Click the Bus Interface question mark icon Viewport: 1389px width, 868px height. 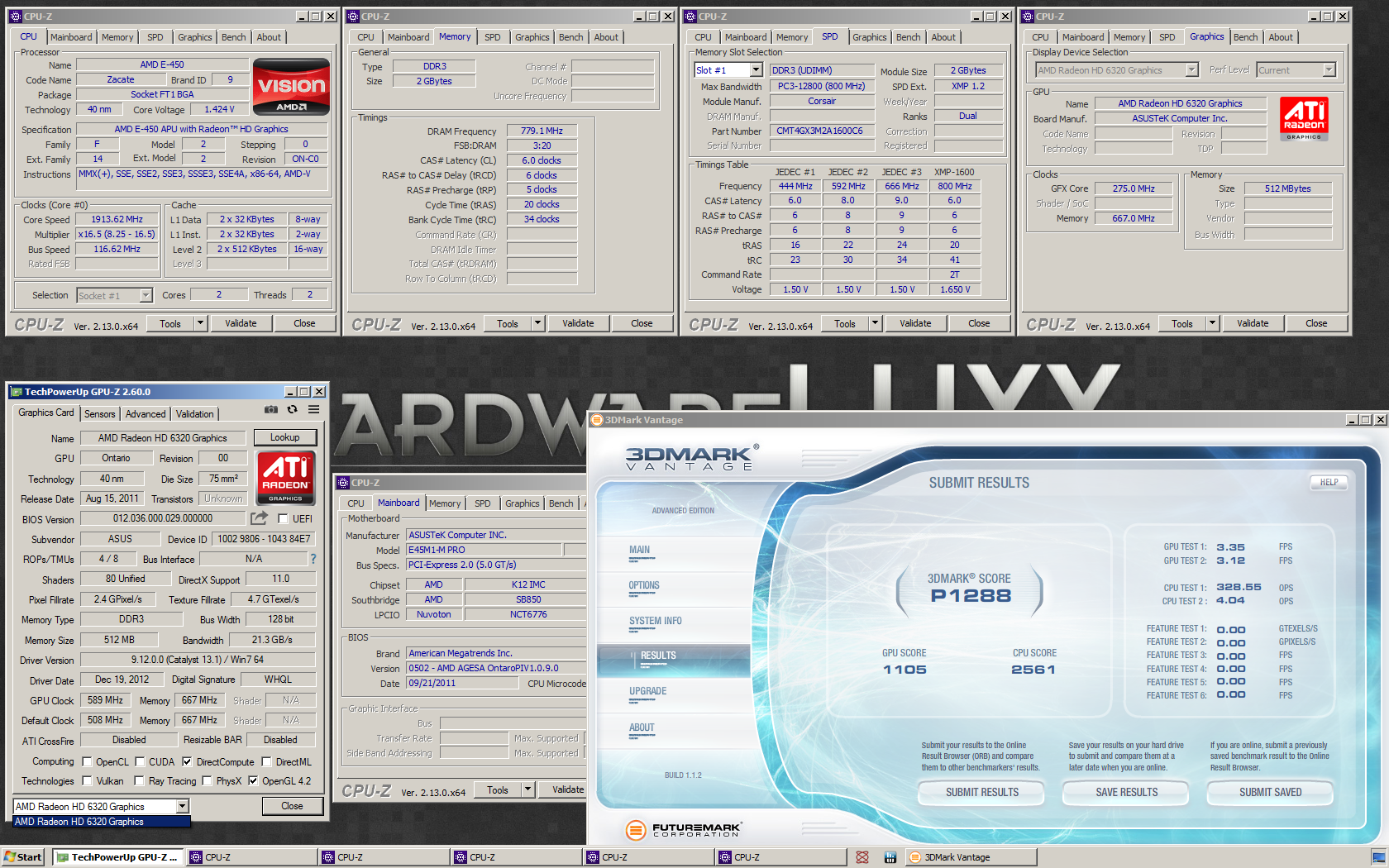(x=313, y=559)
